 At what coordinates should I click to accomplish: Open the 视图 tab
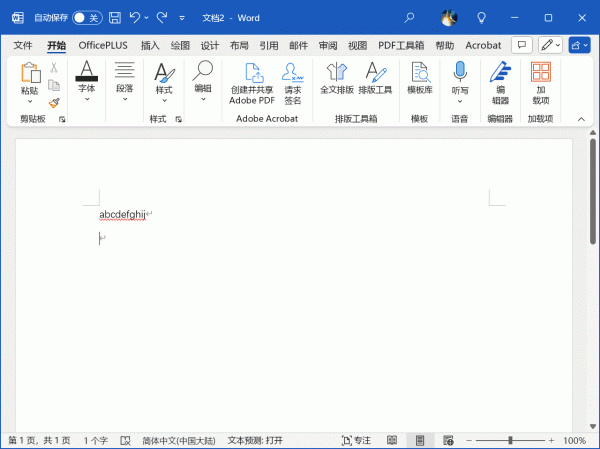(357, 45)
